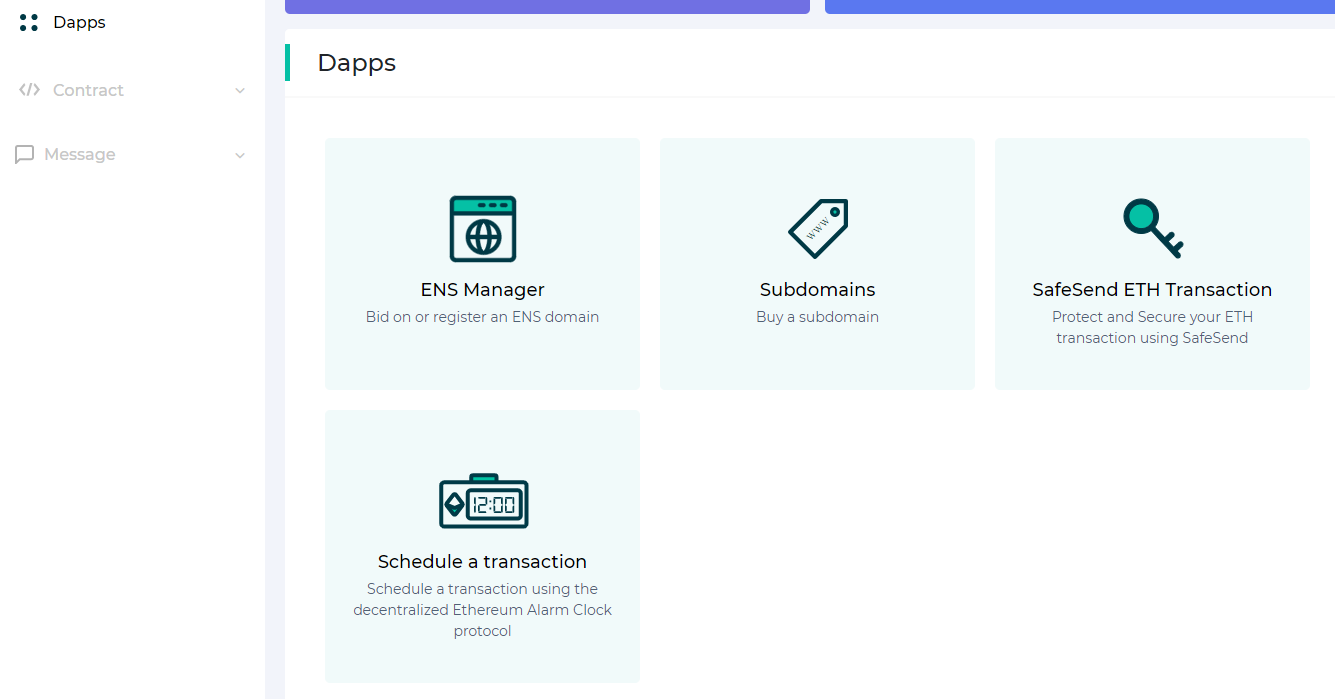Click 'Bid on or register an ENS domain'
1335x699 pixels.
pos(483,317)
